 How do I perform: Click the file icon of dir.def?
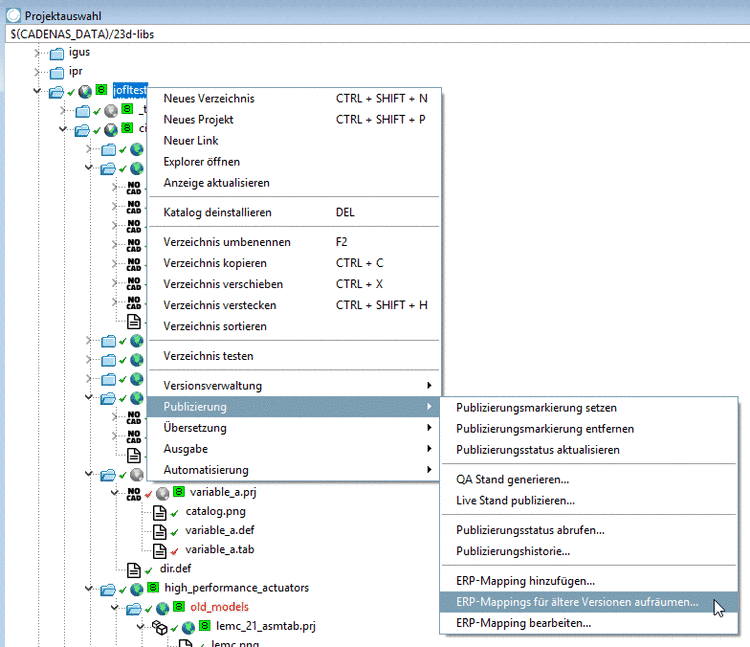tap(134, 570)
